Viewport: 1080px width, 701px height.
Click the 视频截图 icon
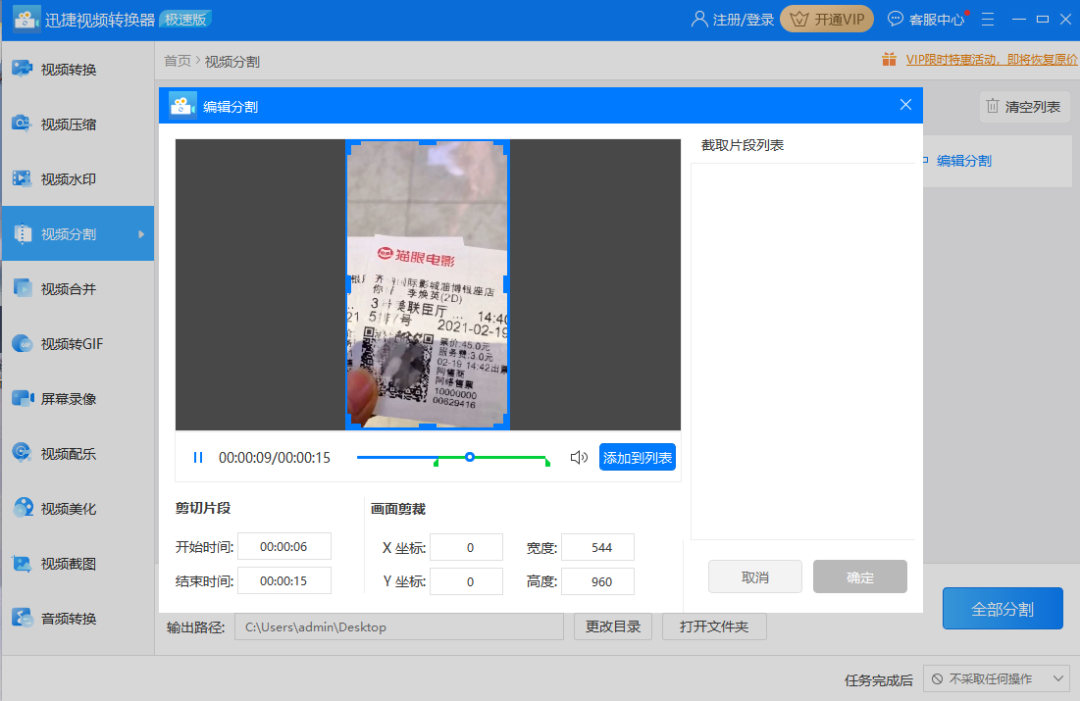(x=23, y=563)
